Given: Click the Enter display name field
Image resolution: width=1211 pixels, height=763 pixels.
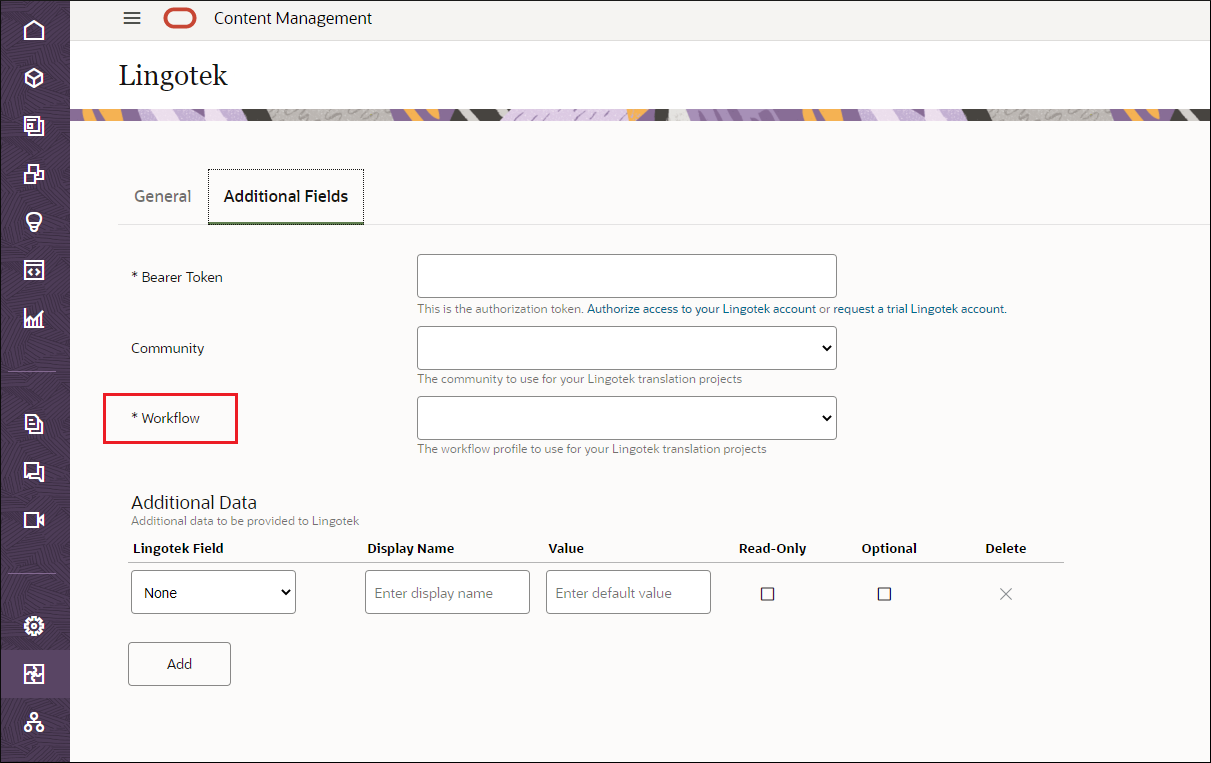Looking at the screenshot, I should (x=447, y=592).
